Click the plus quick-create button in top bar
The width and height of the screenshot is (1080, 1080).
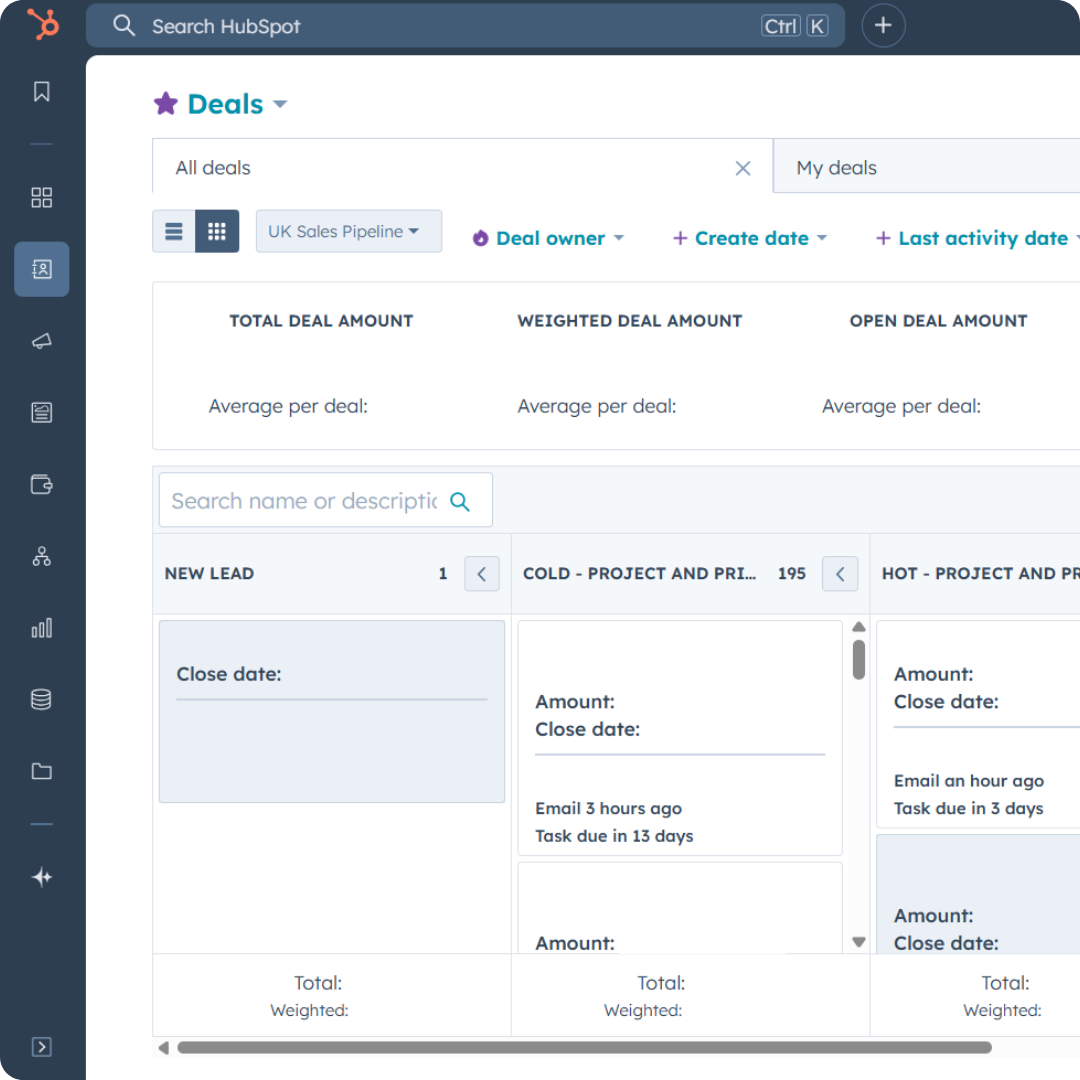(x=883, y=25)
